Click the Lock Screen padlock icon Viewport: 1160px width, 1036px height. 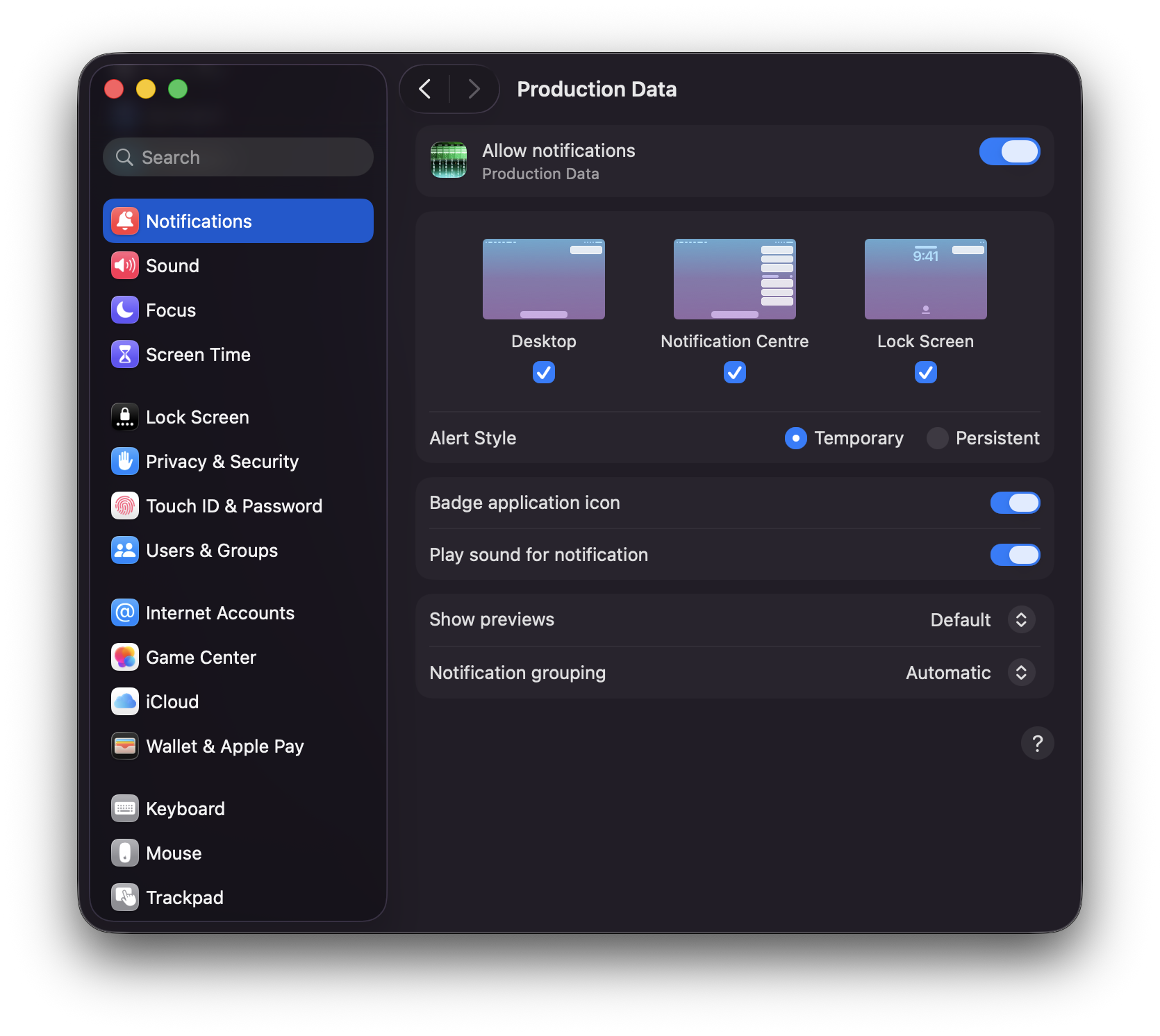pos(125,417)
